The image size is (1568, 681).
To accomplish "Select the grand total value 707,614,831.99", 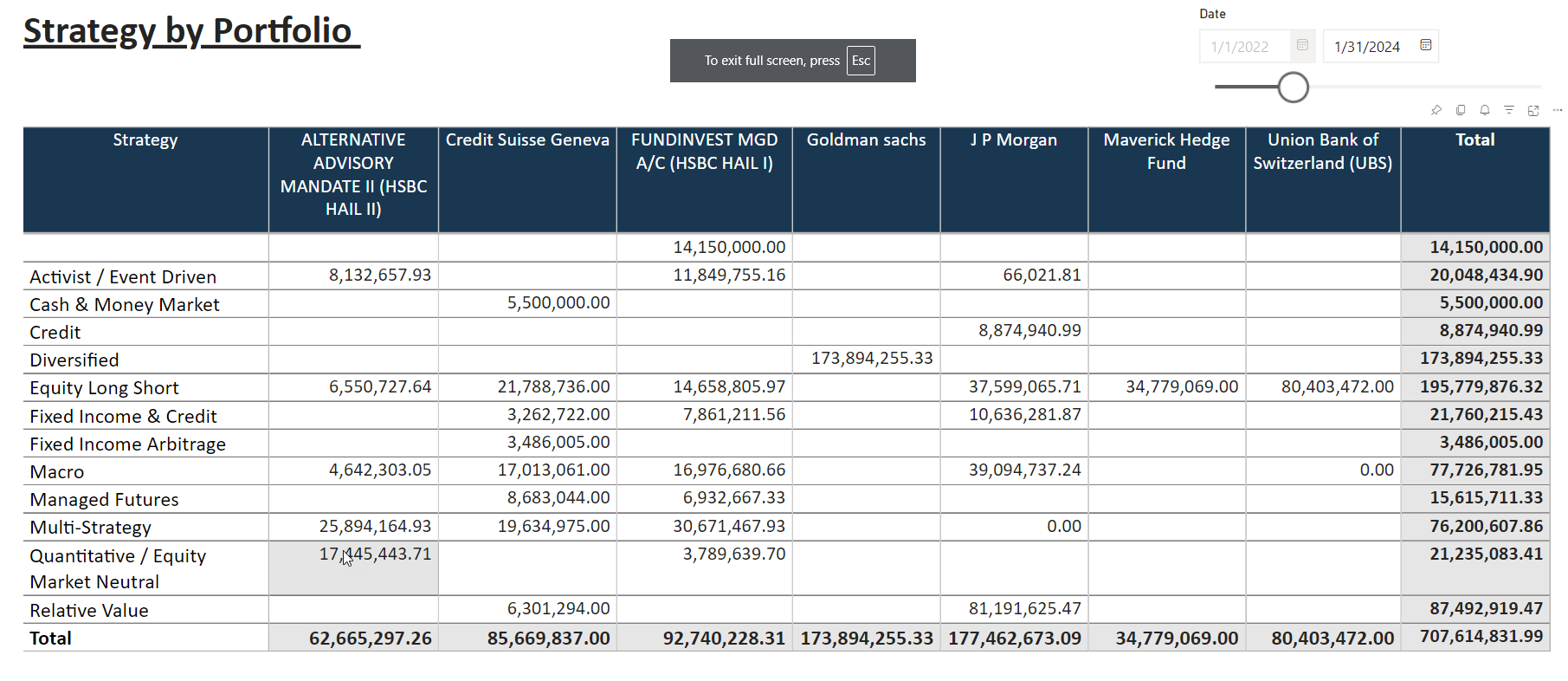I will click(x=1481, y=637).
